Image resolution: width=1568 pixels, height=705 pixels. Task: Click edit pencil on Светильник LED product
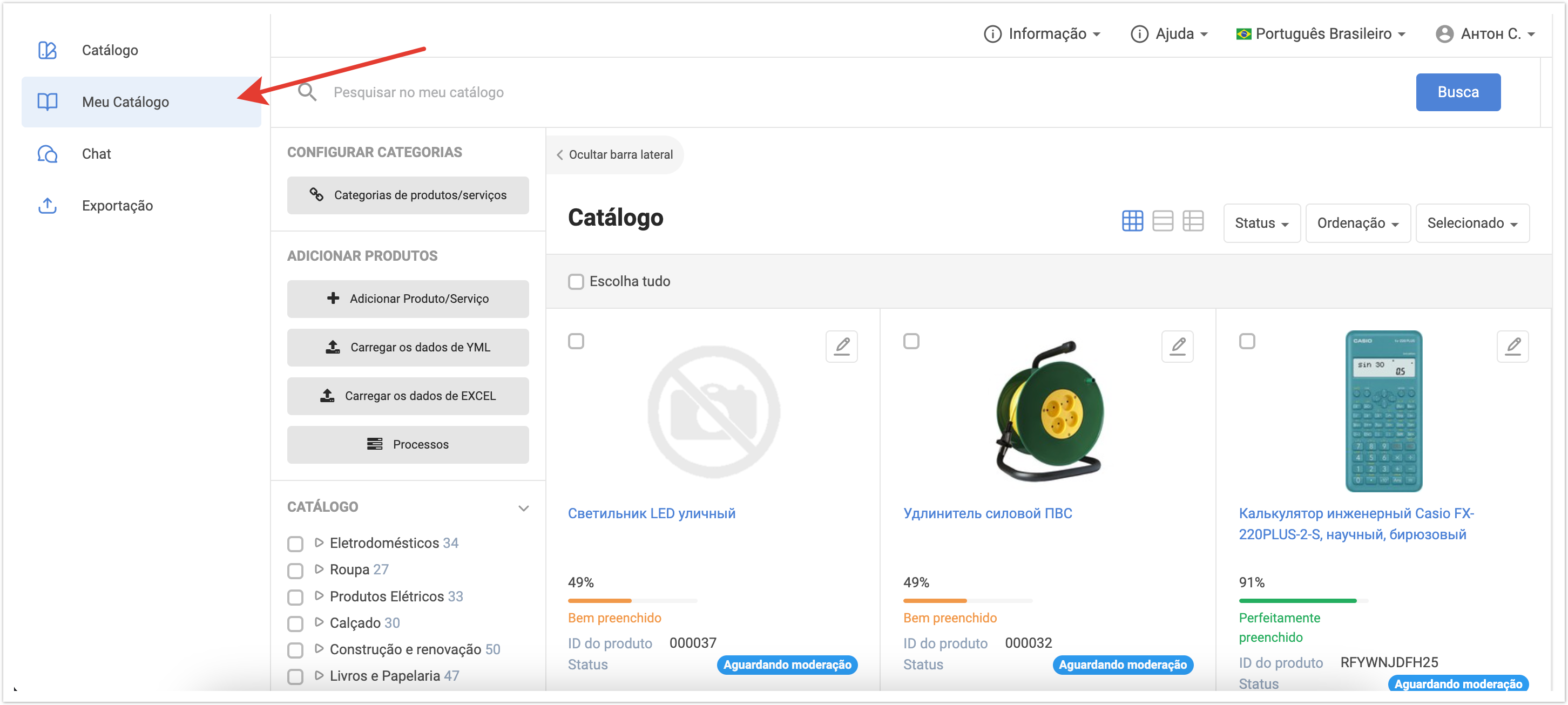(x=842, y=347)
